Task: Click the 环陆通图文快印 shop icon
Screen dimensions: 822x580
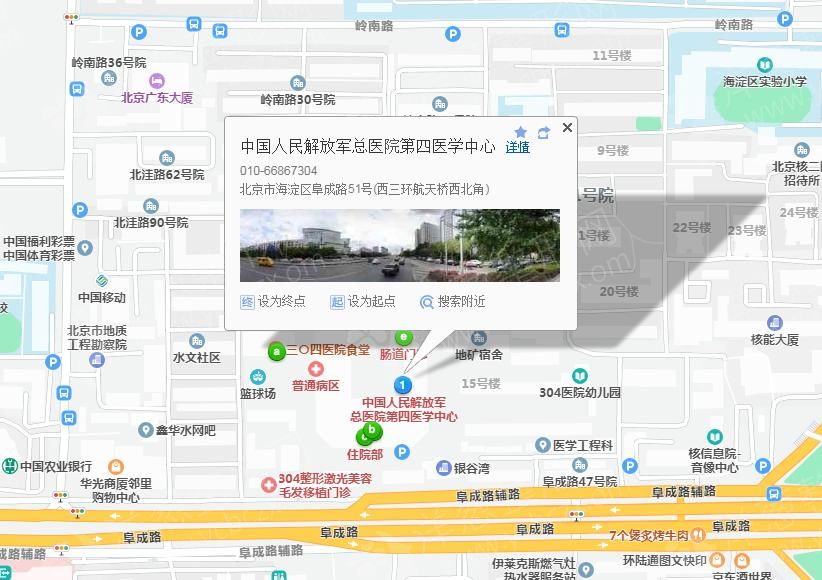Action: point(717,560)
